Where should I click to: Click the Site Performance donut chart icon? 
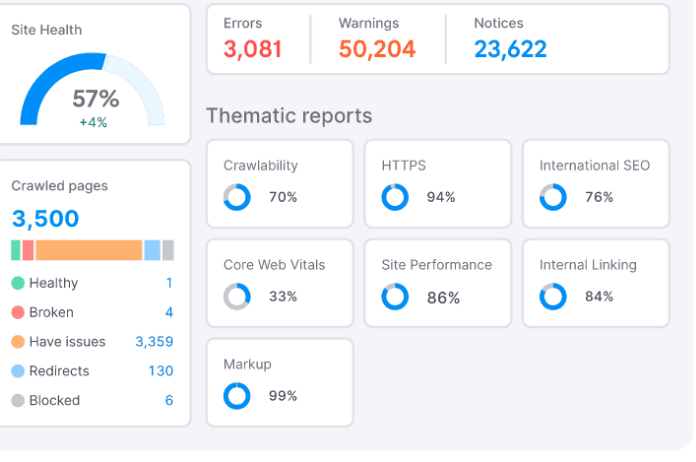point(395,296)
